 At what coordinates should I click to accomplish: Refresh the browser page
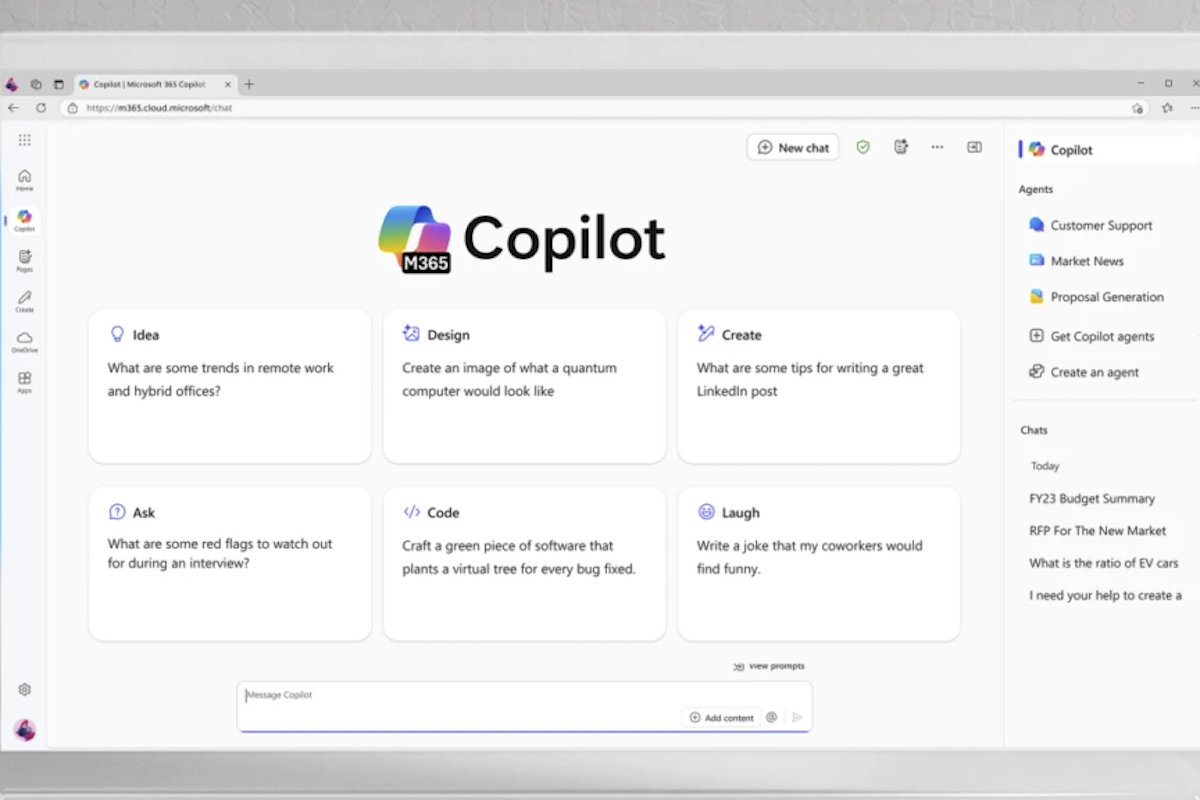(x=41, y=108)
